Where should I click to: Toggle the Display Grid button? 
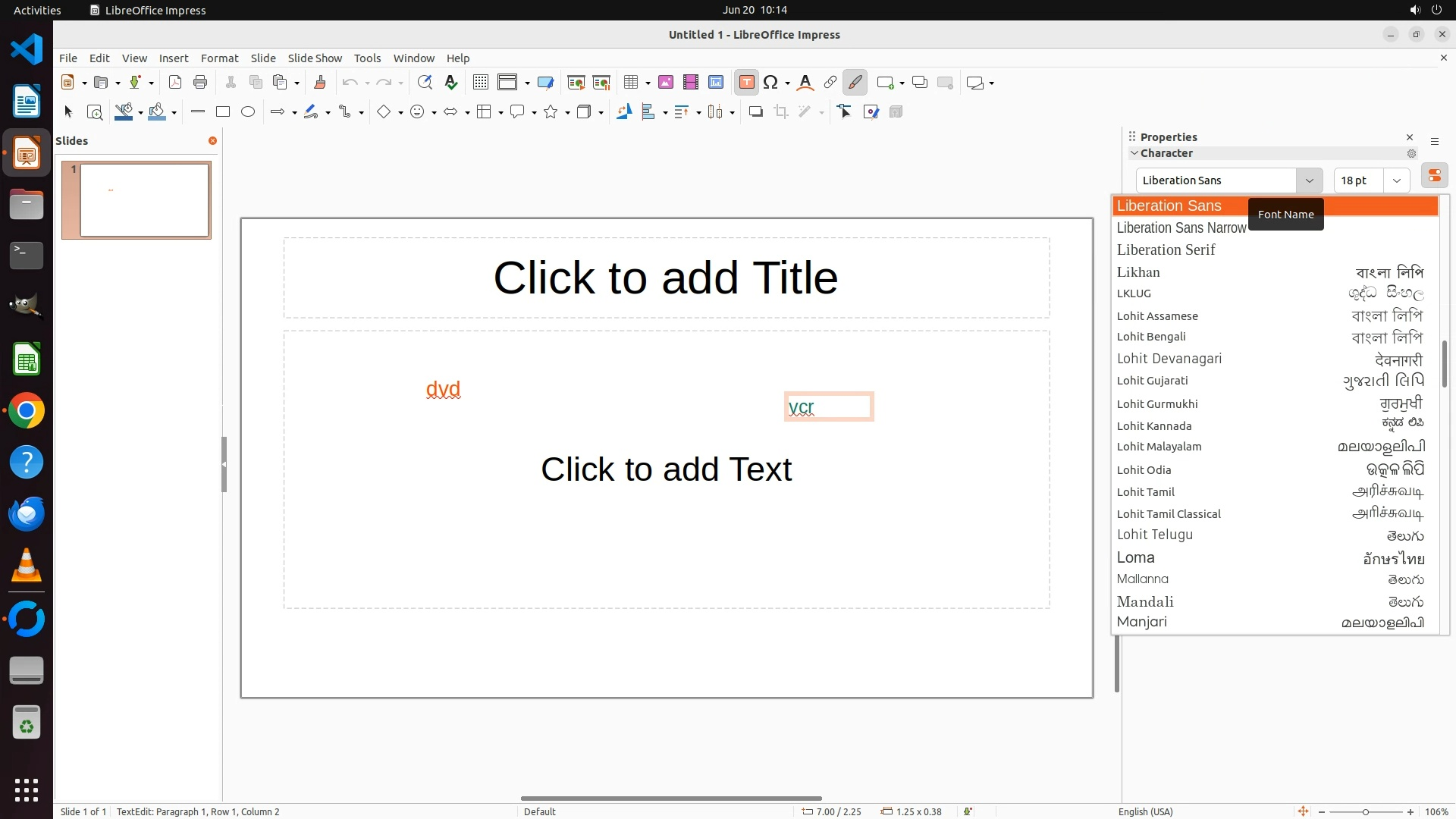(x=480, y=83)
